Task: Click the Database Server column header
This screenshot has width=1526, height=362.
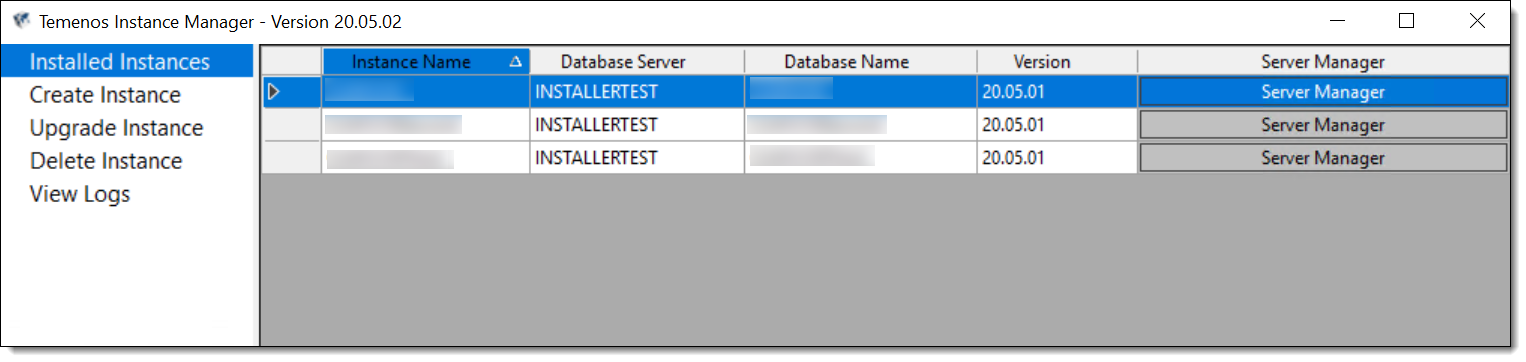Action: click(x=637, y=62)
